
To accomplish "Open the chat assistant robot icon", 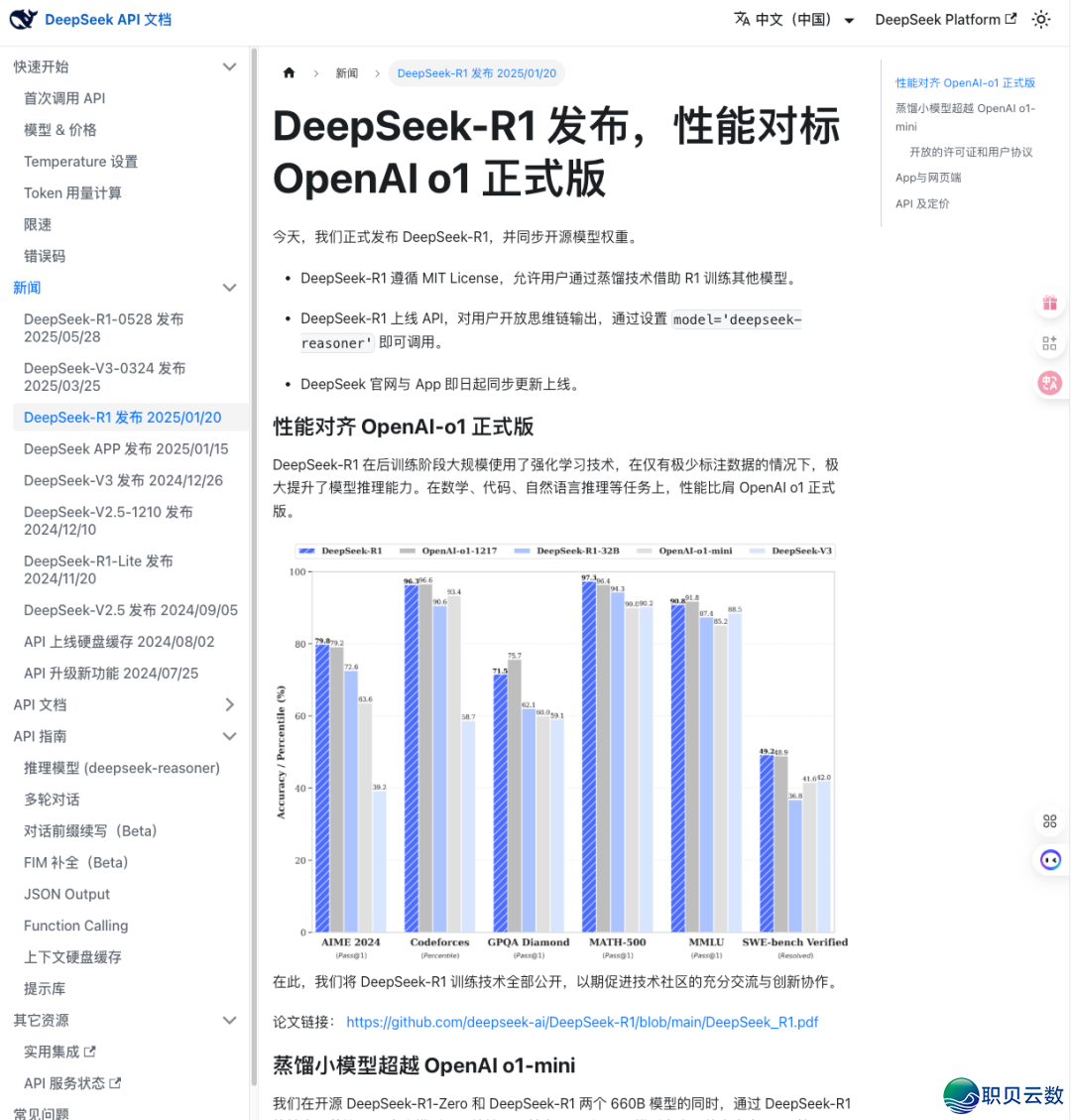I will click(1049, 859).
